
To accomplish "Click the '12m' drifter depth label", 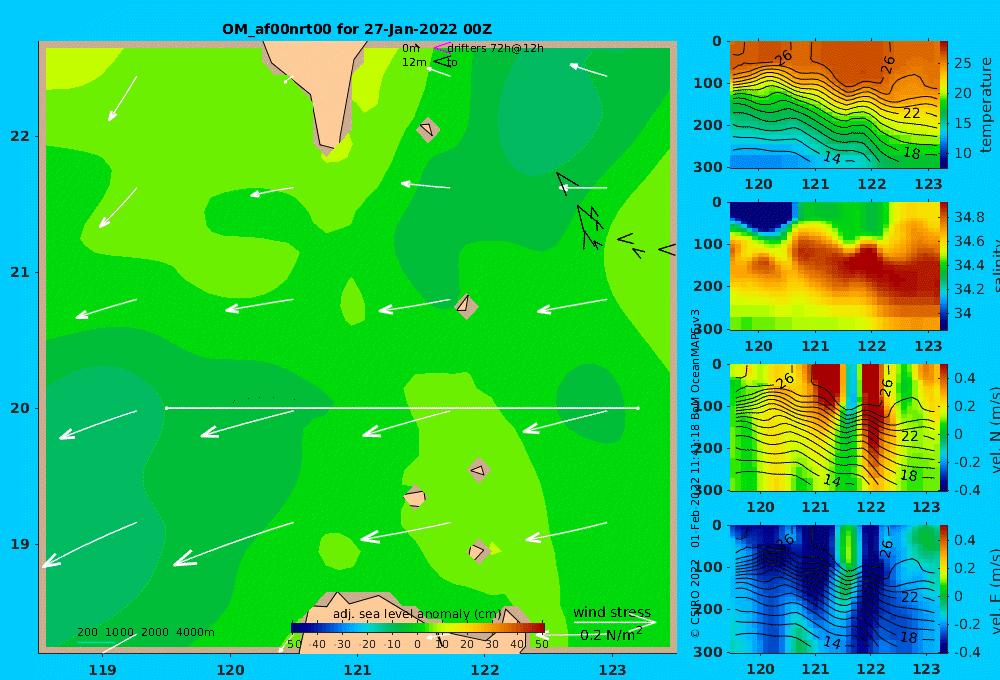I will pyautogui.click(x=414, y=62).
